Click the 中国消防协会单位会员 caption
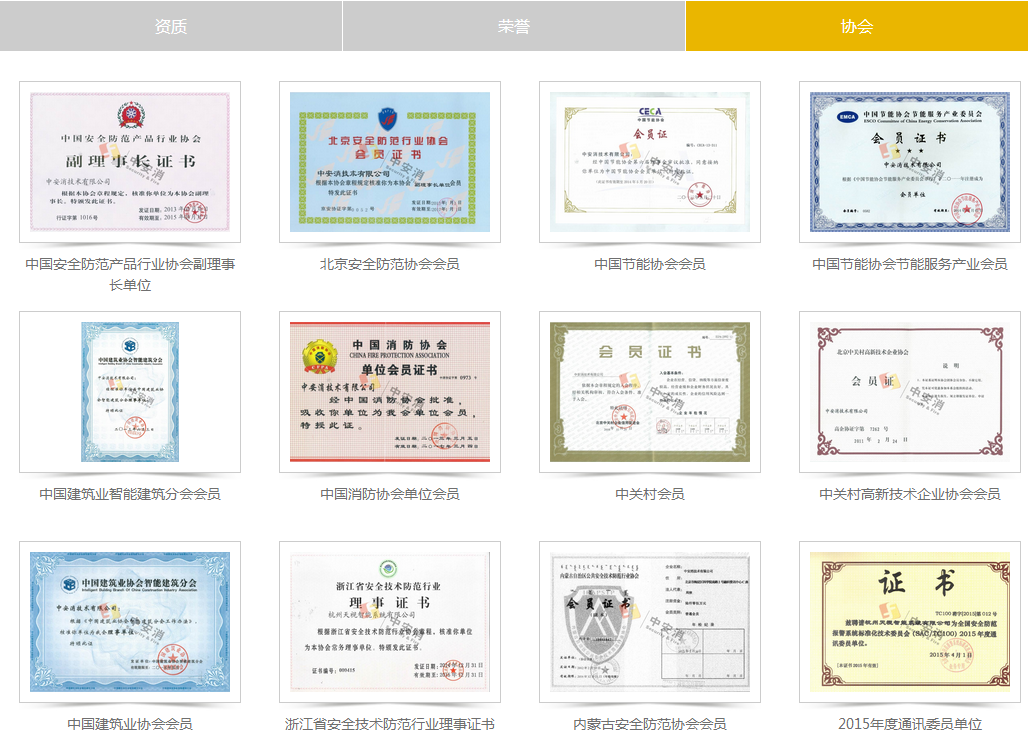 click(x=390, y=494)
